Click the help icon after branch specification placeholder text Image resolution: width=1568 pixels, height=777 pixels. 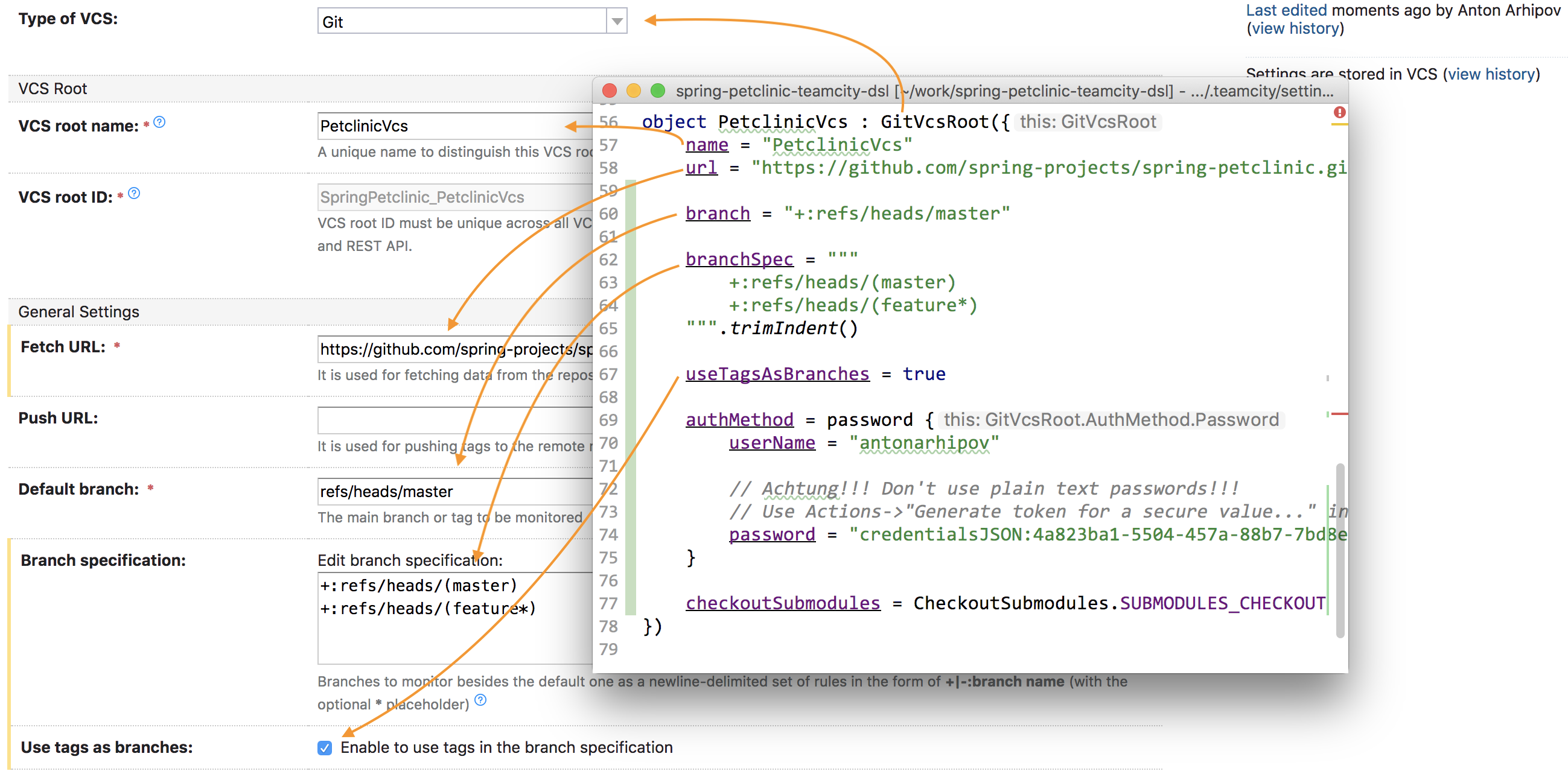click(480, 700)
